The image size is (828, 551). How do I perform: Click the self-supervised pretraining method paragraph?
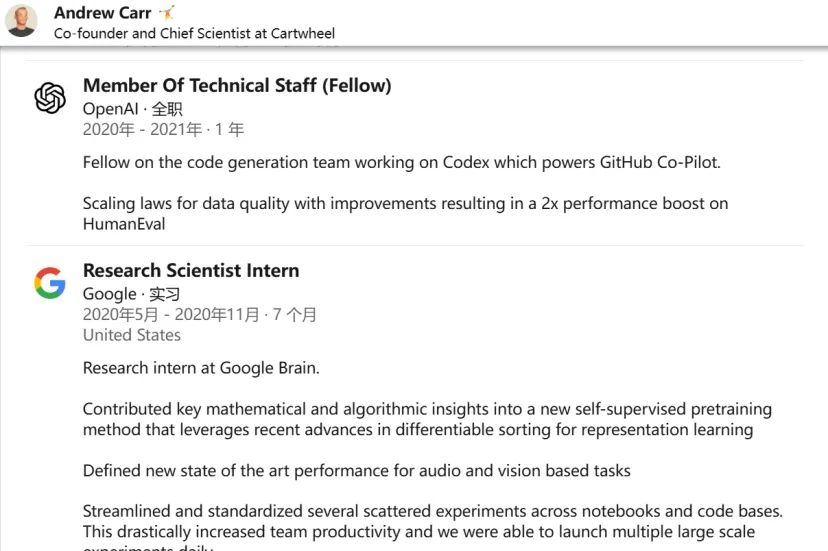[427, 419]
